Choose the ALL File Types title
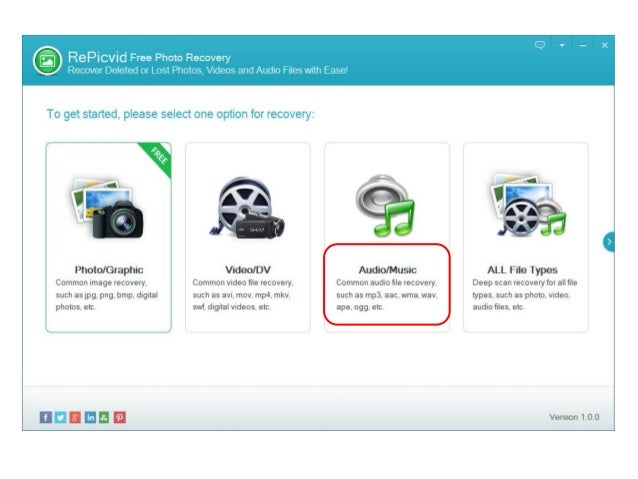 522,270
